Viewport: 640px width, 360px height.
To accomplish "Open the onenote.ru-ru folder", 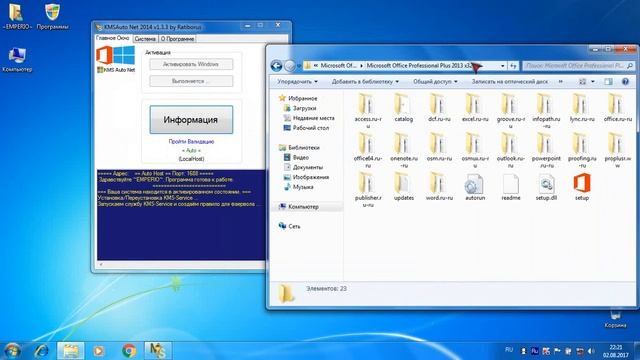I will [x=403, y=149].
